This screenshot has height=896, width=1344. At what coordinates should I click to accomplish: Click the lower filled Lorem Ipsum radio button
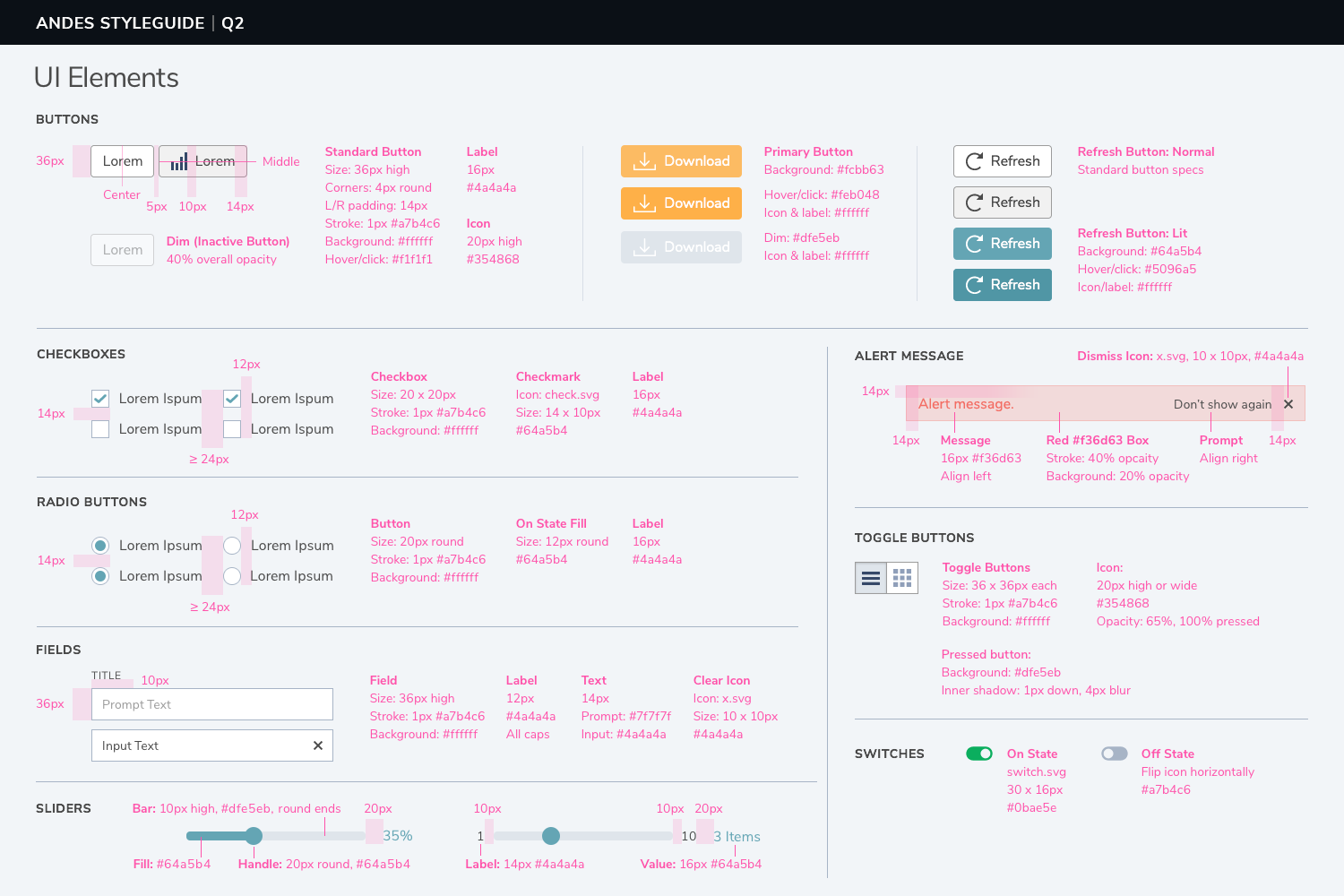tap(100, 576)
